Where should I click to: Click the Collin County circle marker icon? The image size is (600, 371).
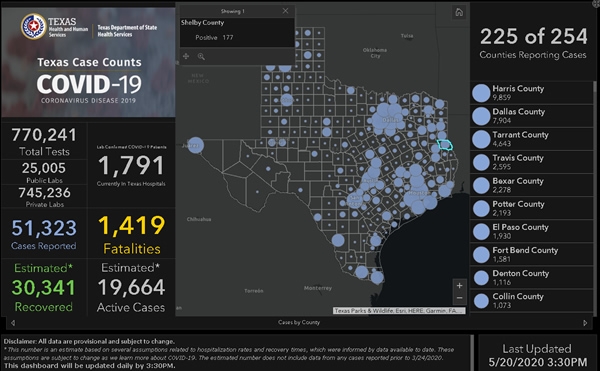pos(481,301)
